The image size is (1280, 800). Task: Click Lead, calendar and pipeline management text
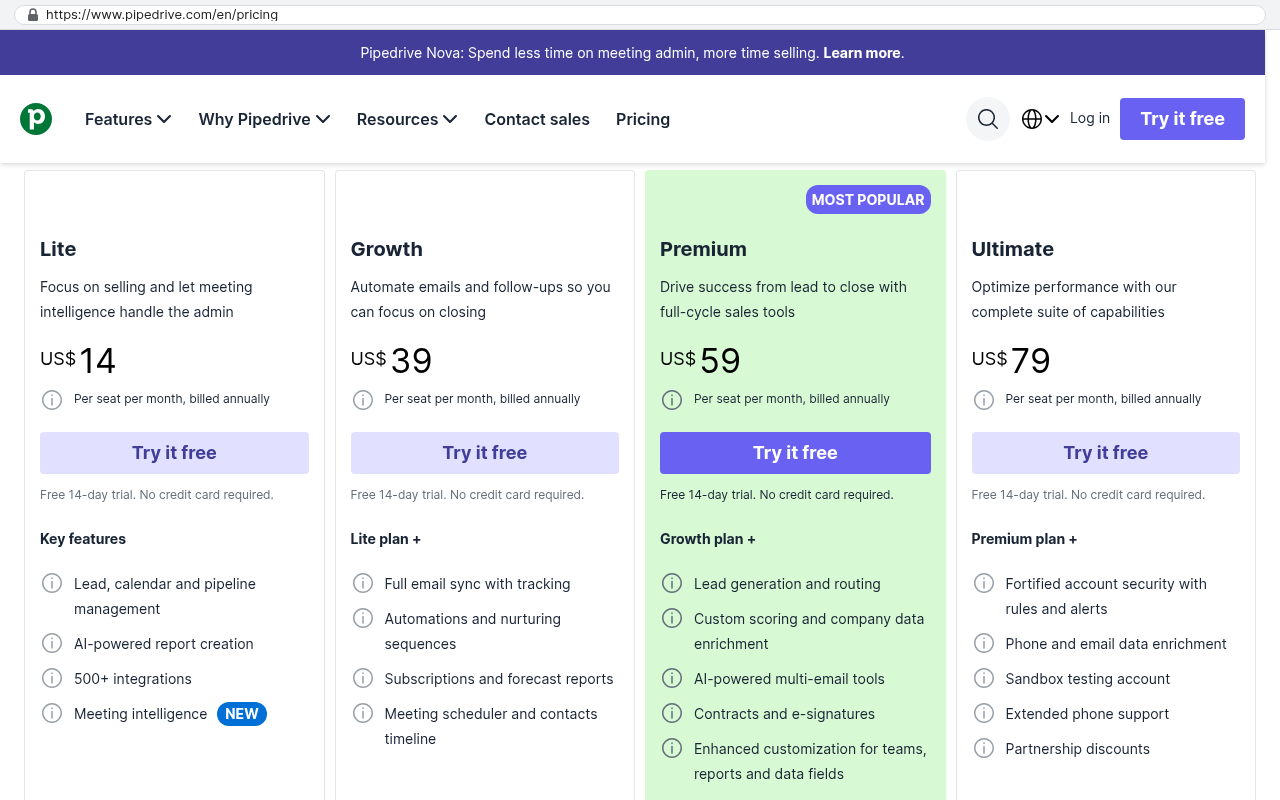coord(165,596)
